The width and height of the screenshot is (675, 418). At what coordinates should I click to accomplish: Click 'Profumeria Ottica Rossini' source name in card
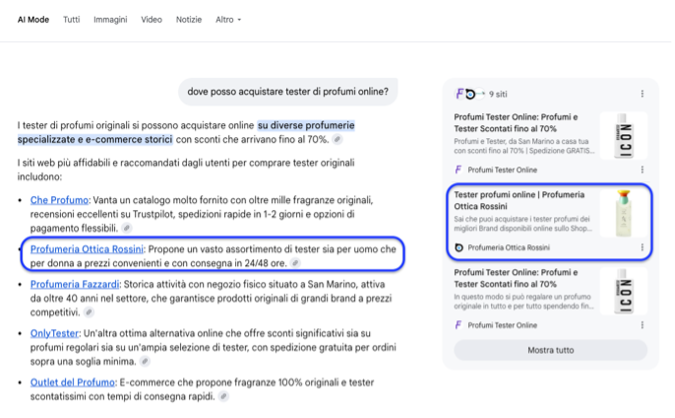(509, 248)
